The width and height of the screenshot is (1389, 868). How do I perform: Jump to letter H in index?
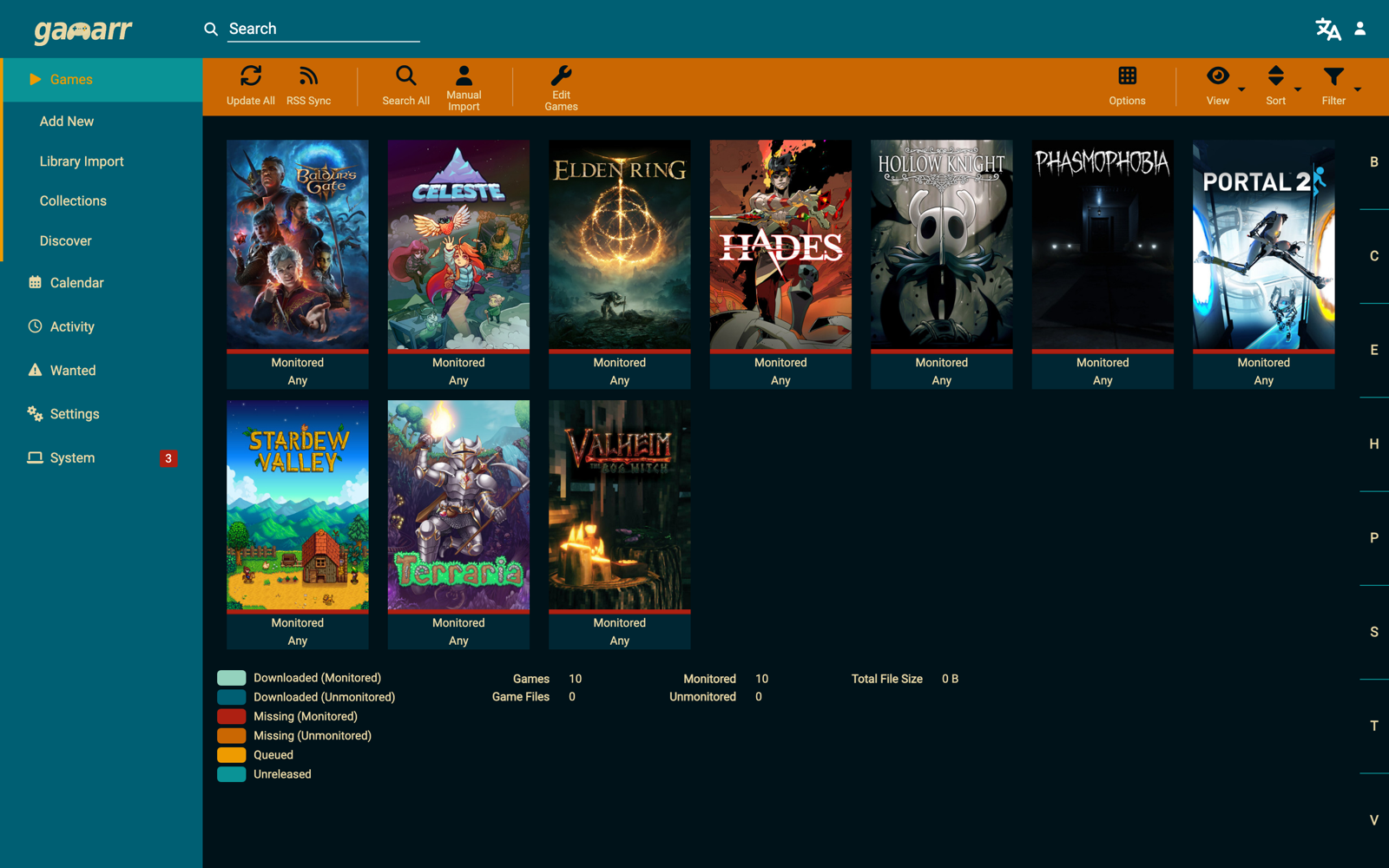tap(1373, 444)
